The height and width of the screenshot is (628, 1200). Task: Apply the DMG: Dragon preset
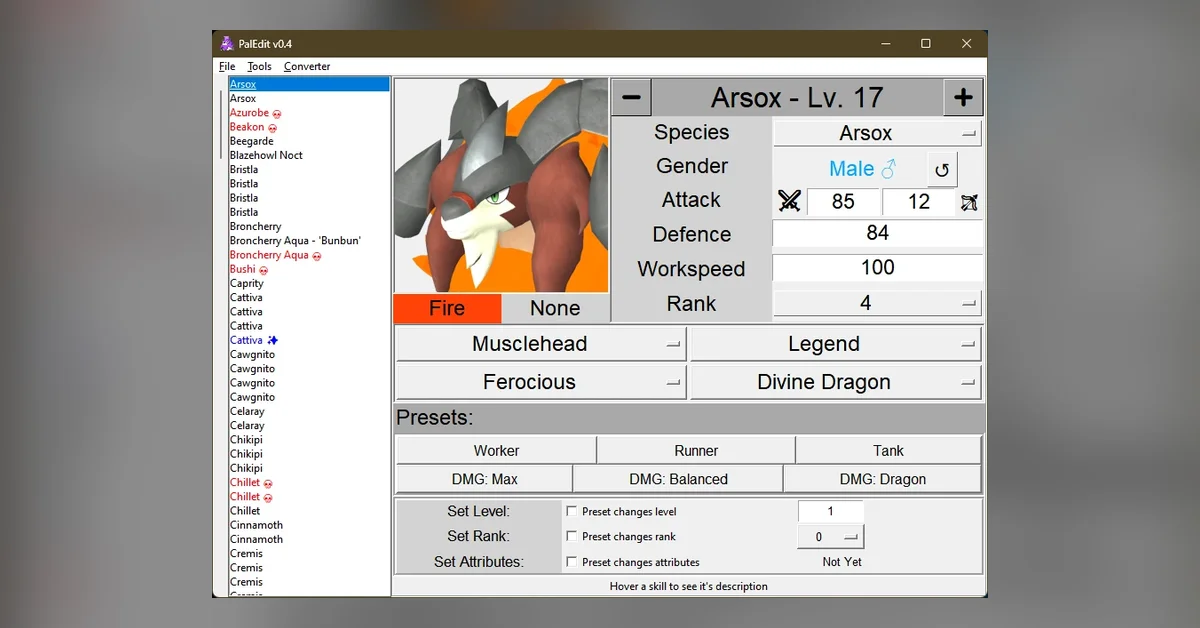pos(883,479)
